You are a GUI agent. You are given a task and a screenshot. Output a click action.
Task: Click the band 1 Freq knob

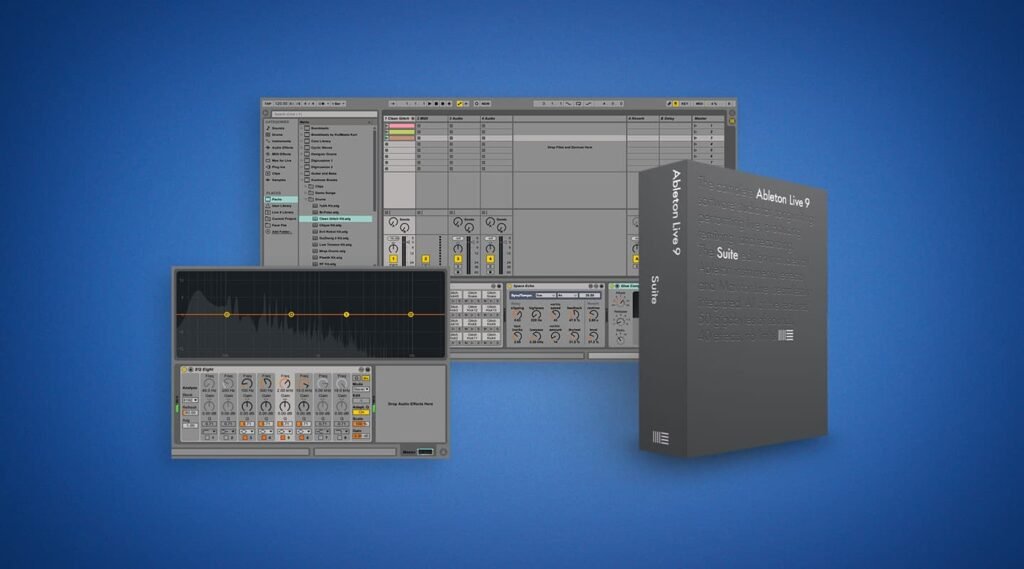(x=209, y=384)
